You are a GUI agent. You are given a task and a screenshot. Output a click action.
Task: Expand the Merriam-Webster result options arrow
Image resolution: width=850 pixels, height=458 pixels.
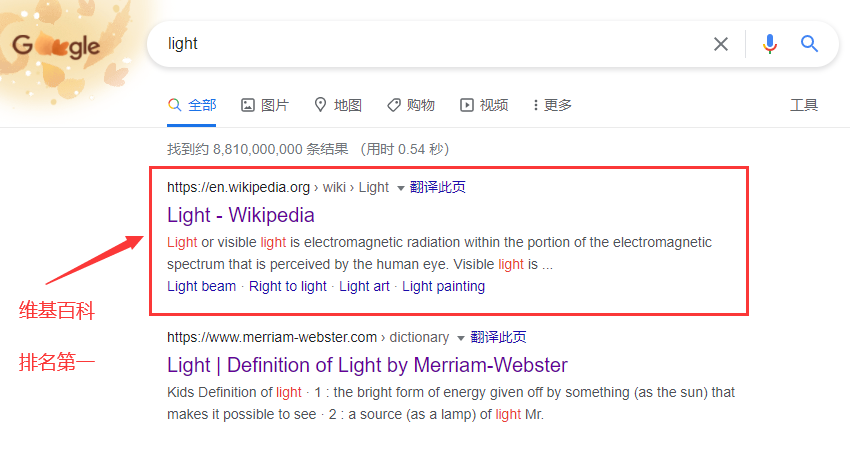coord(461,337)
